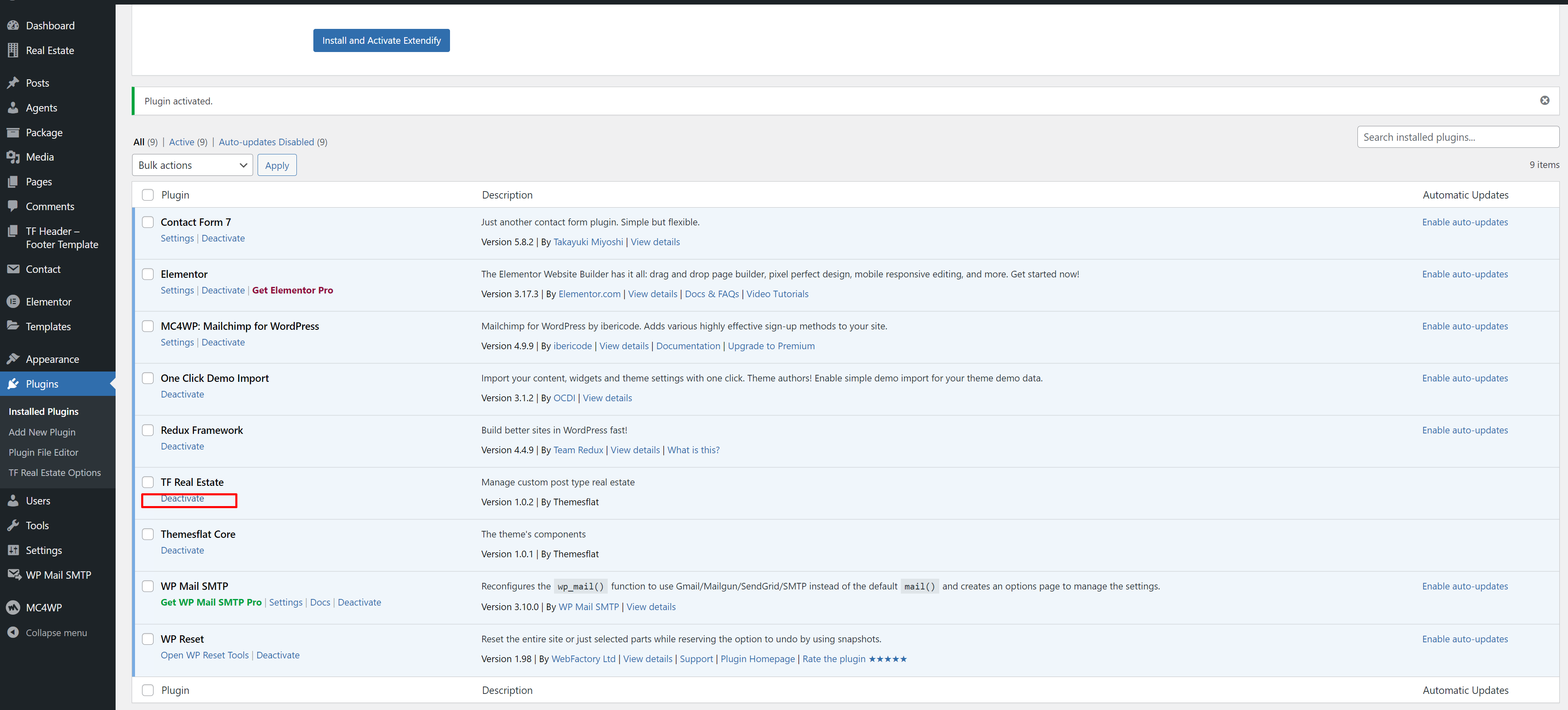The width and height of the screenshot is (1568, 710).
Task: Open Installed Plugins submenu item
Action: tap(43, 412)
